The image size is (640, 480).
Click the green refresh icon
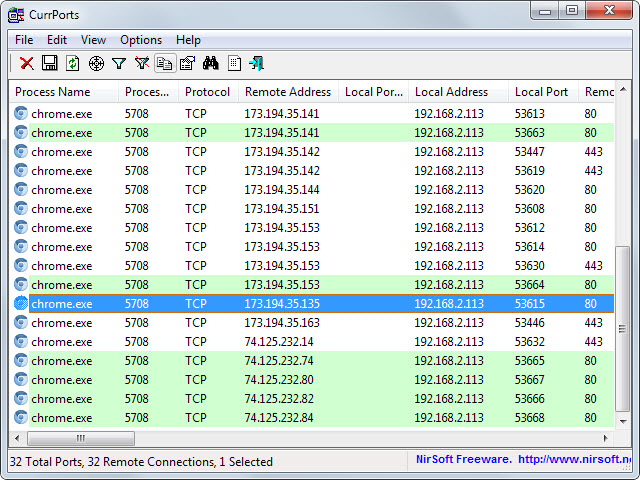73,63
